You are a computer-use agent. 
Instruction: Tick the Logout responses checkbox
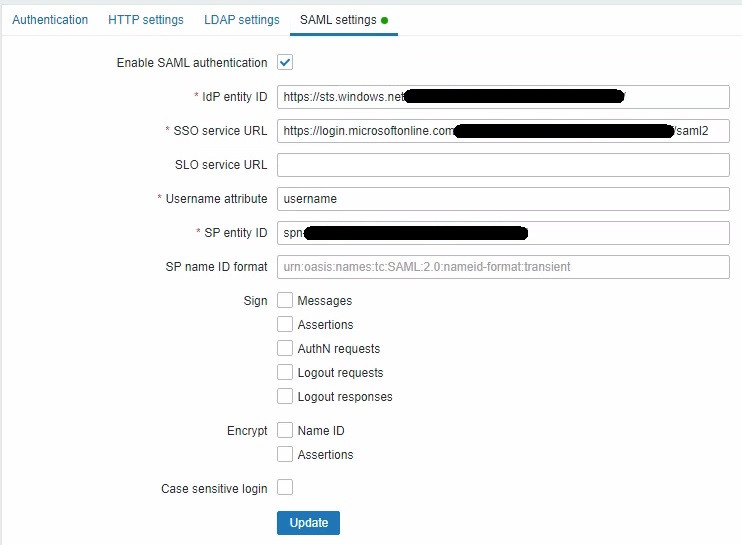[x=285, y=396]
